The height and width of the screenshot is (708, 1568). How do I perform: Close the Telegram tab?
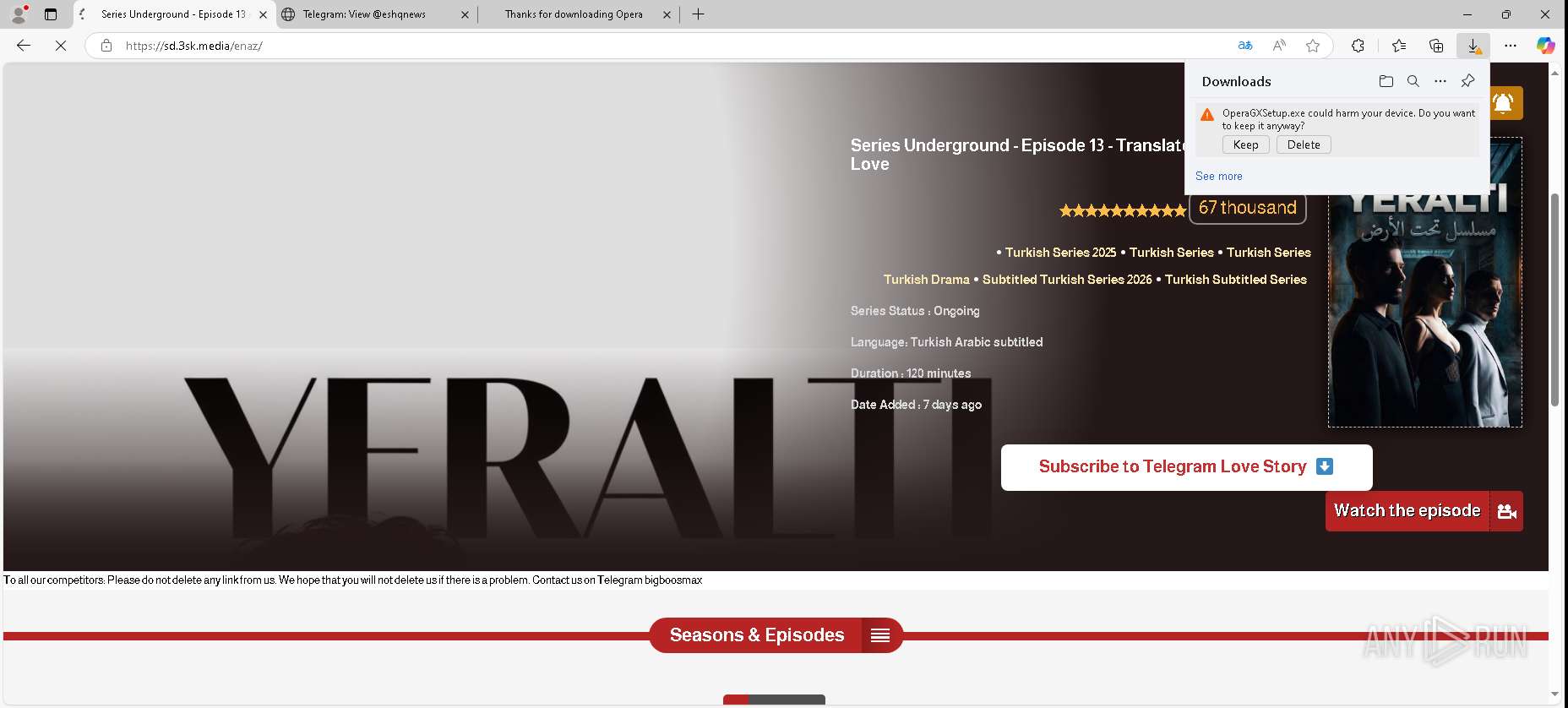(x=465, y=14)
